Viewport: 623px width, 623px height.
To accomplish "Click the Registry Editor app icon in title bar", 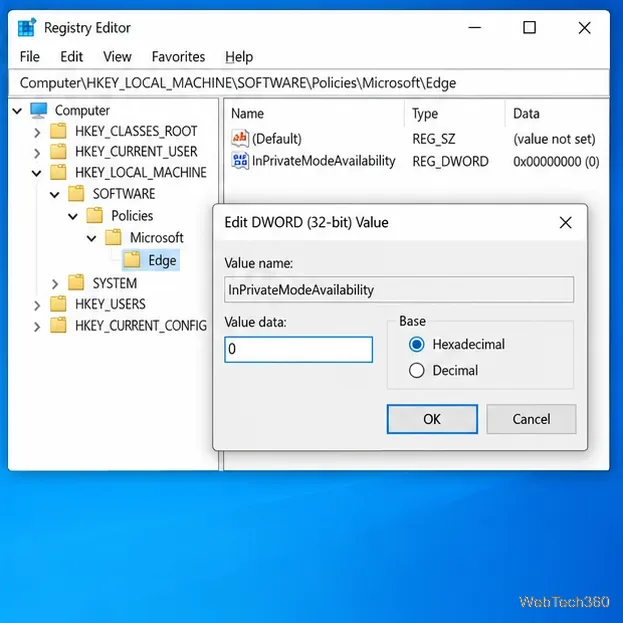I will tap(27, 27).
